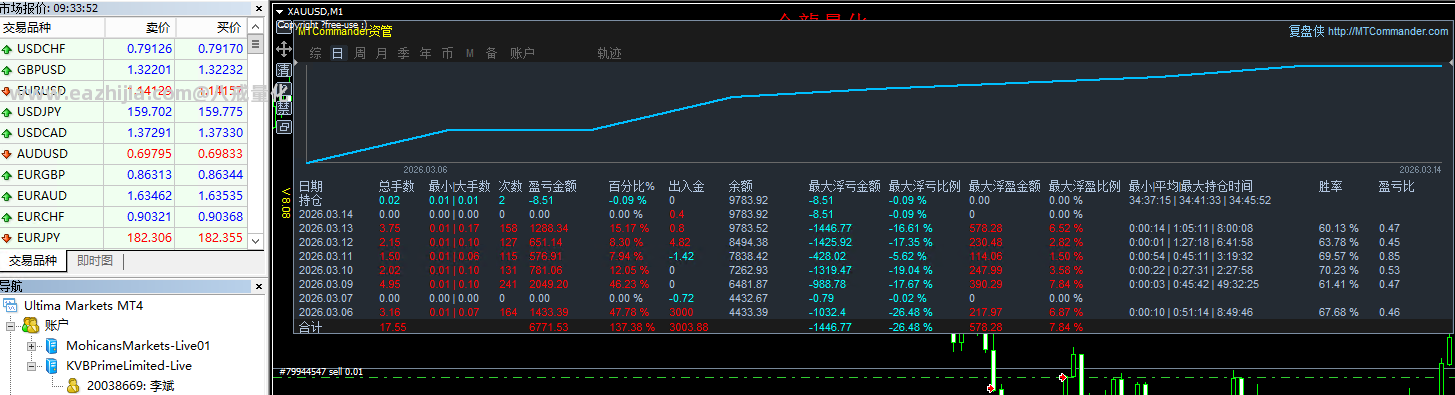Select the 季 quarterly statistics tab
Image resolution: width=1455 pixels, height=395 pixels.
pyautogui.click(x=404, y=53)
